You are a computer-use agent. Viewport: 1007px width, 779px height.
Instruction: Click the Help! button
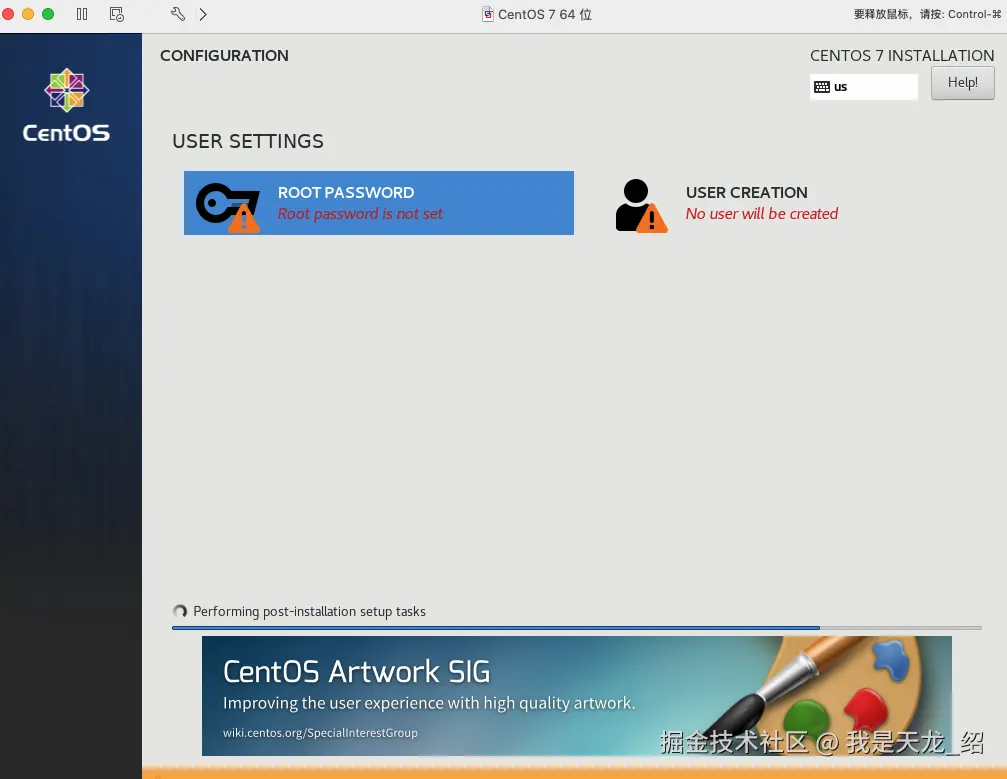962,83
